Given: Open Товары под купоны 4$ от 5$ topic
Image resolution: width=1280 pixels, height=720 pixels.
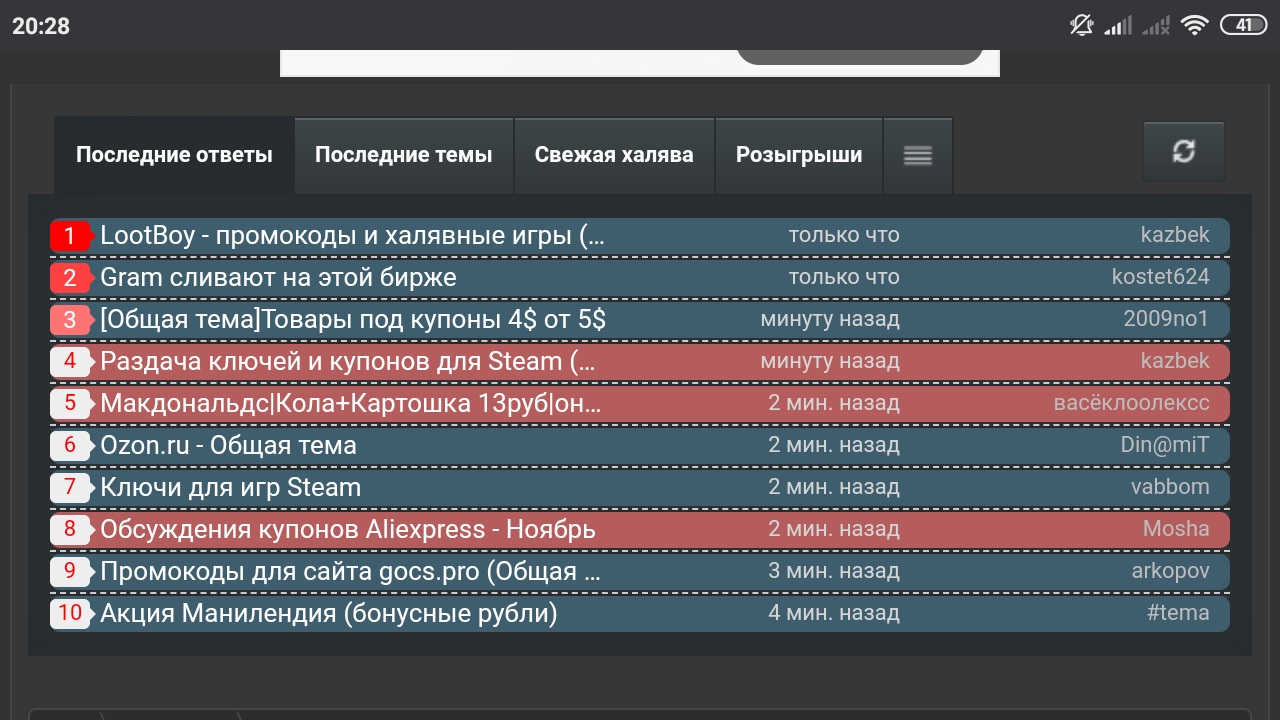Looking at the screenshot, I should tap(353, 320).
